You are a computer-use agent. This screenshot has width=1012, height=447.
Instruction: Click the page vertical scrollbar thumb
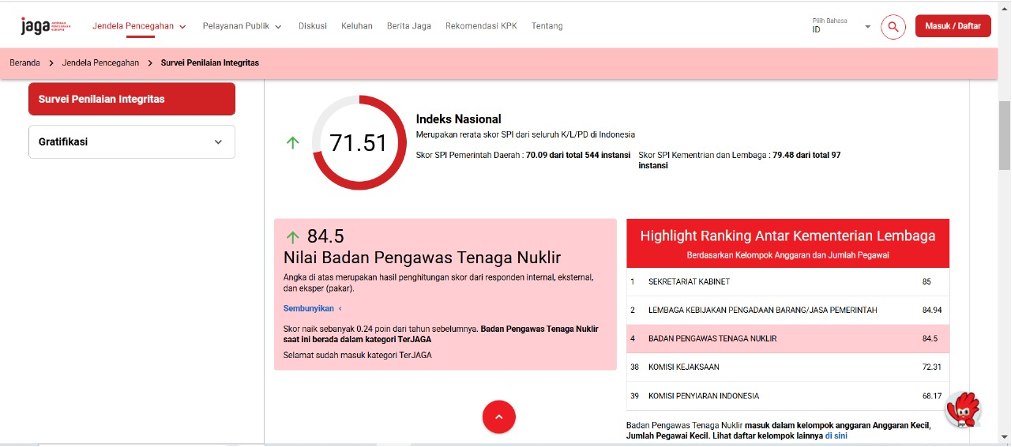tap(1004, 135)
